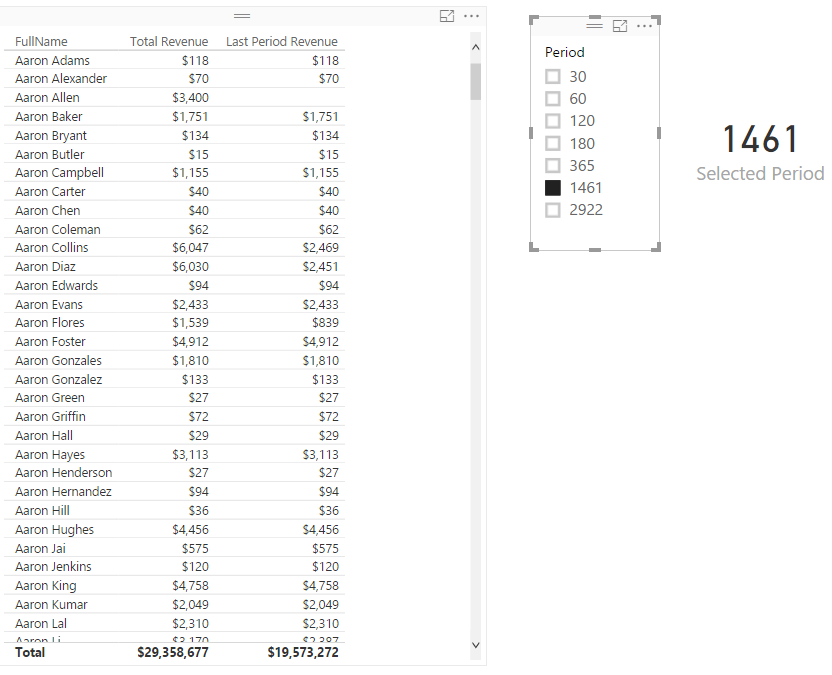
Task: Enable the 30 day Period option
Action: (552, 76)
